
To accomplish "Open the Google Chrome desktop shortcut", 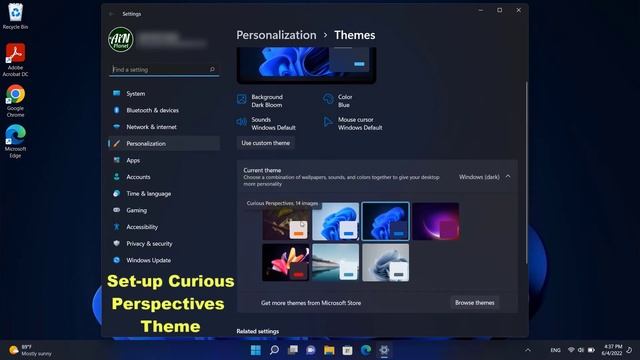I will (15, 100).
